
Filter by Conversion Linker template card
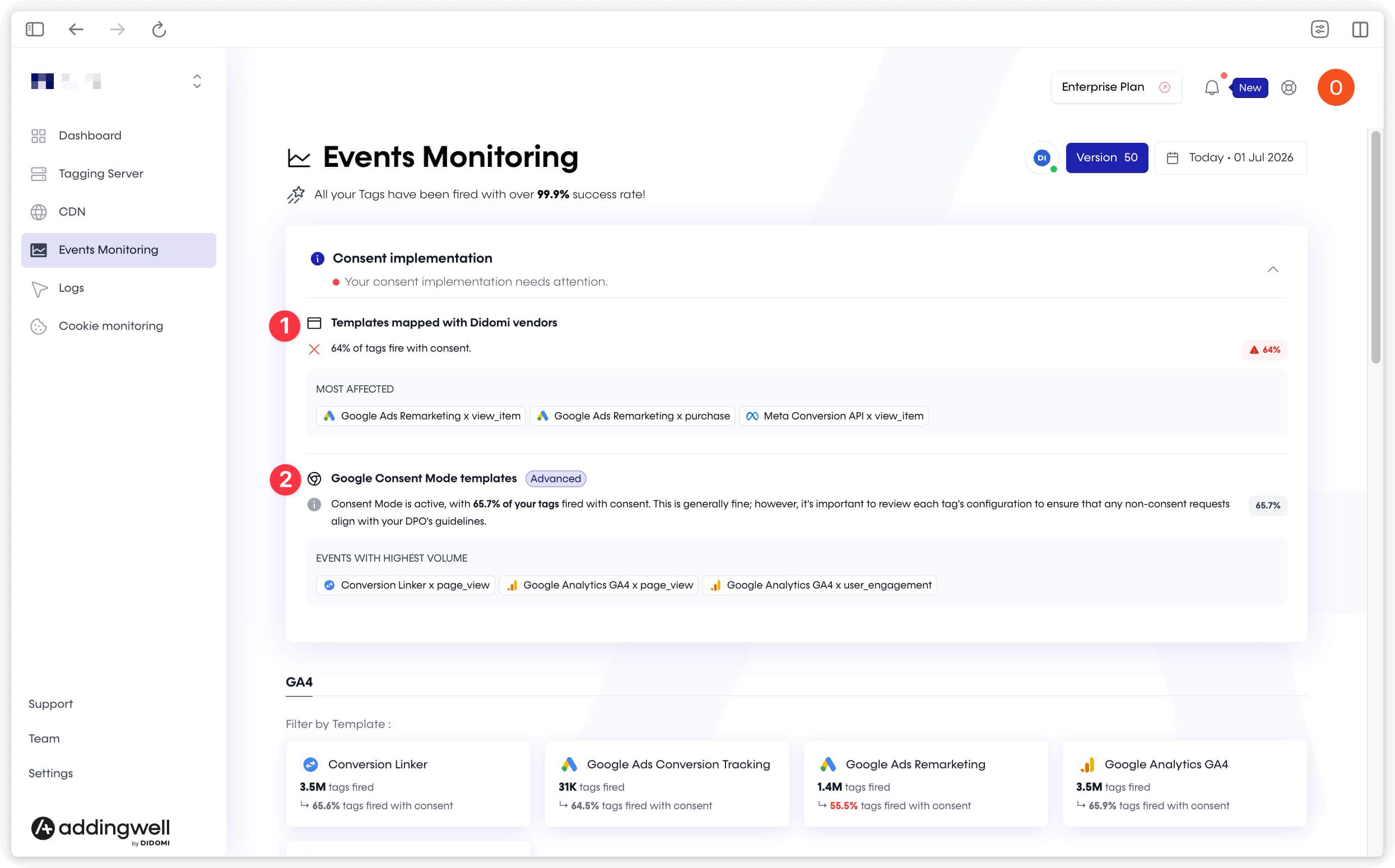[408, 783]
